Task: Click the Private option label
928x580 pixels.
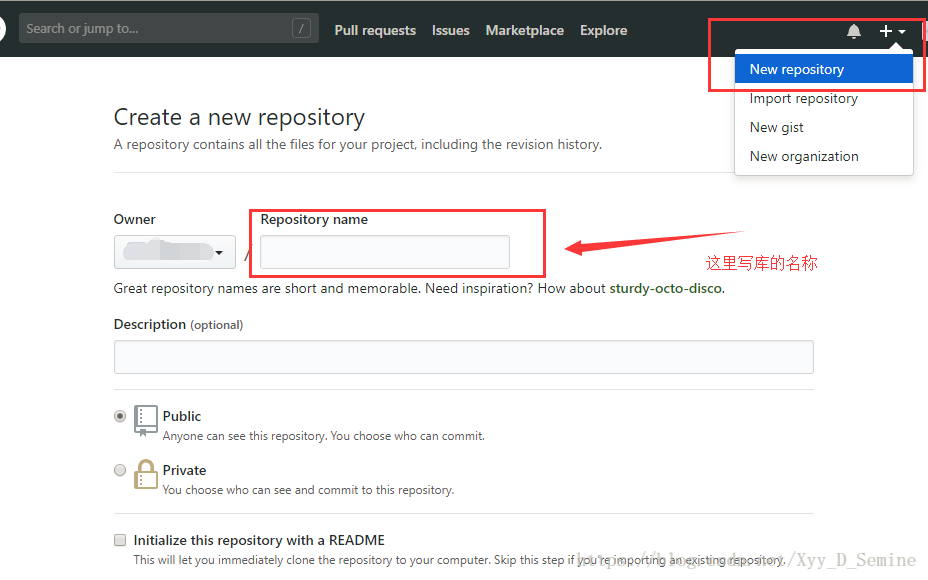Action: 184,470
